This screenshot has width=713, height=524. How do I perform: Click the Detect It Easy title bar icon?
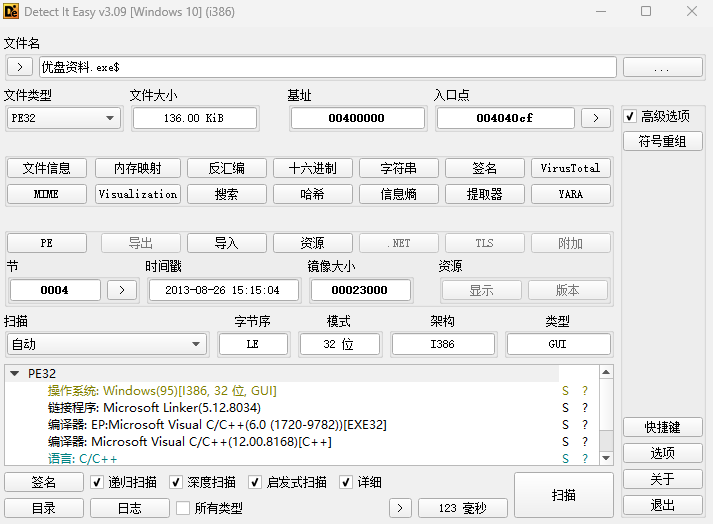(12, 11)
